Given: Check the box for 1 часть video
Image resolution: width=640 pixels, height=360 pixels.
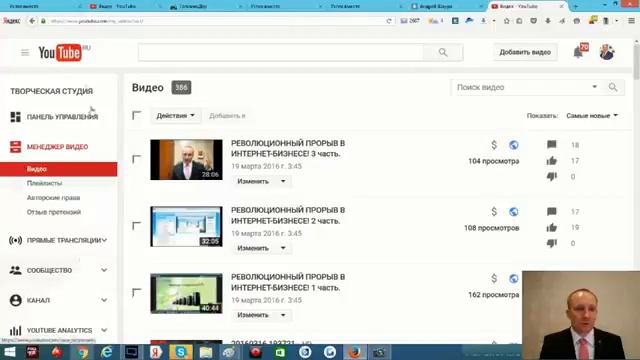Looking at the screenshot, I should [137, 293].
